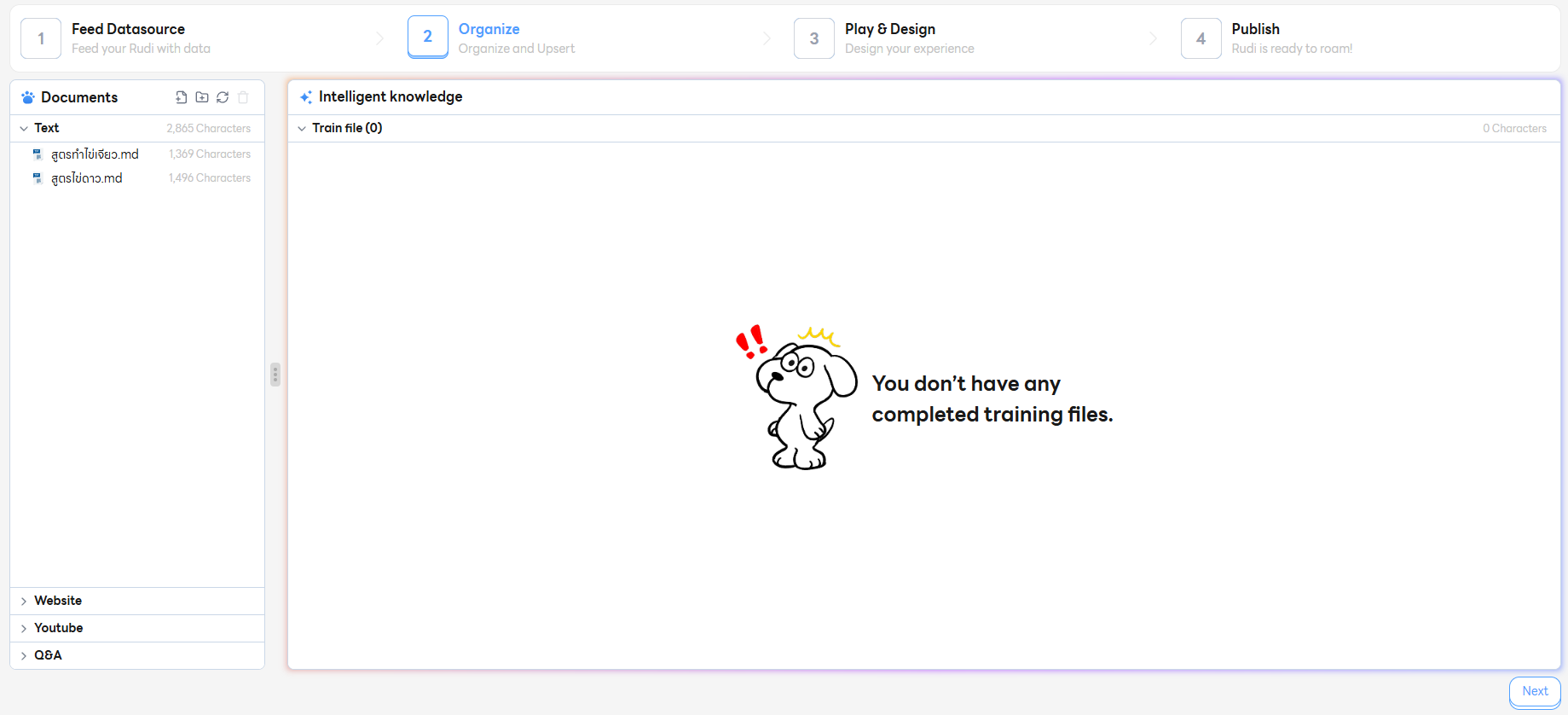The image size is (1568, 715).
Task: Collapse the Train file (0) section
Action: pos(302,128)
